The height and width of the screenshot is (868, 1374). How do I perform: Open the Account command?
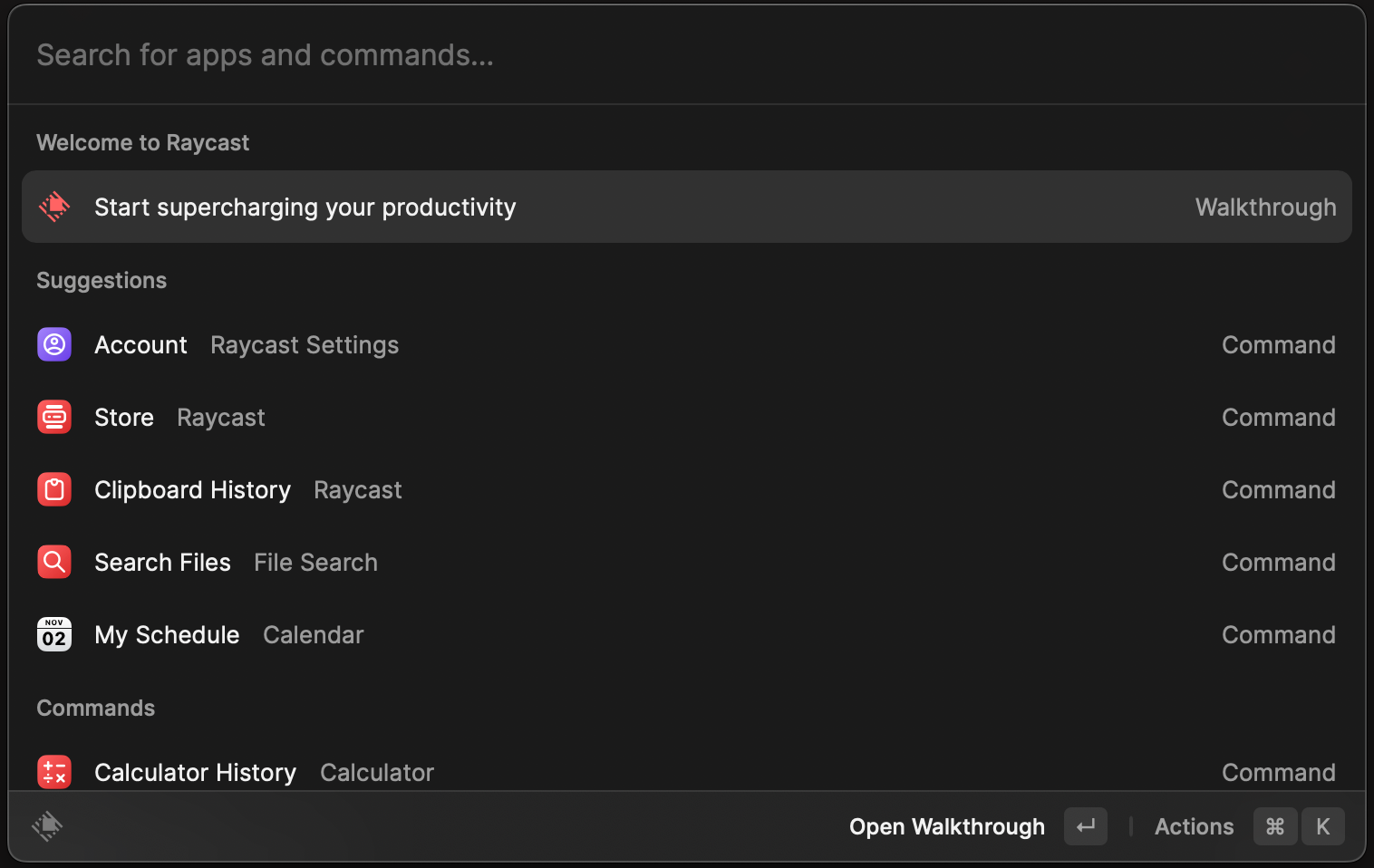coord(141,345)
